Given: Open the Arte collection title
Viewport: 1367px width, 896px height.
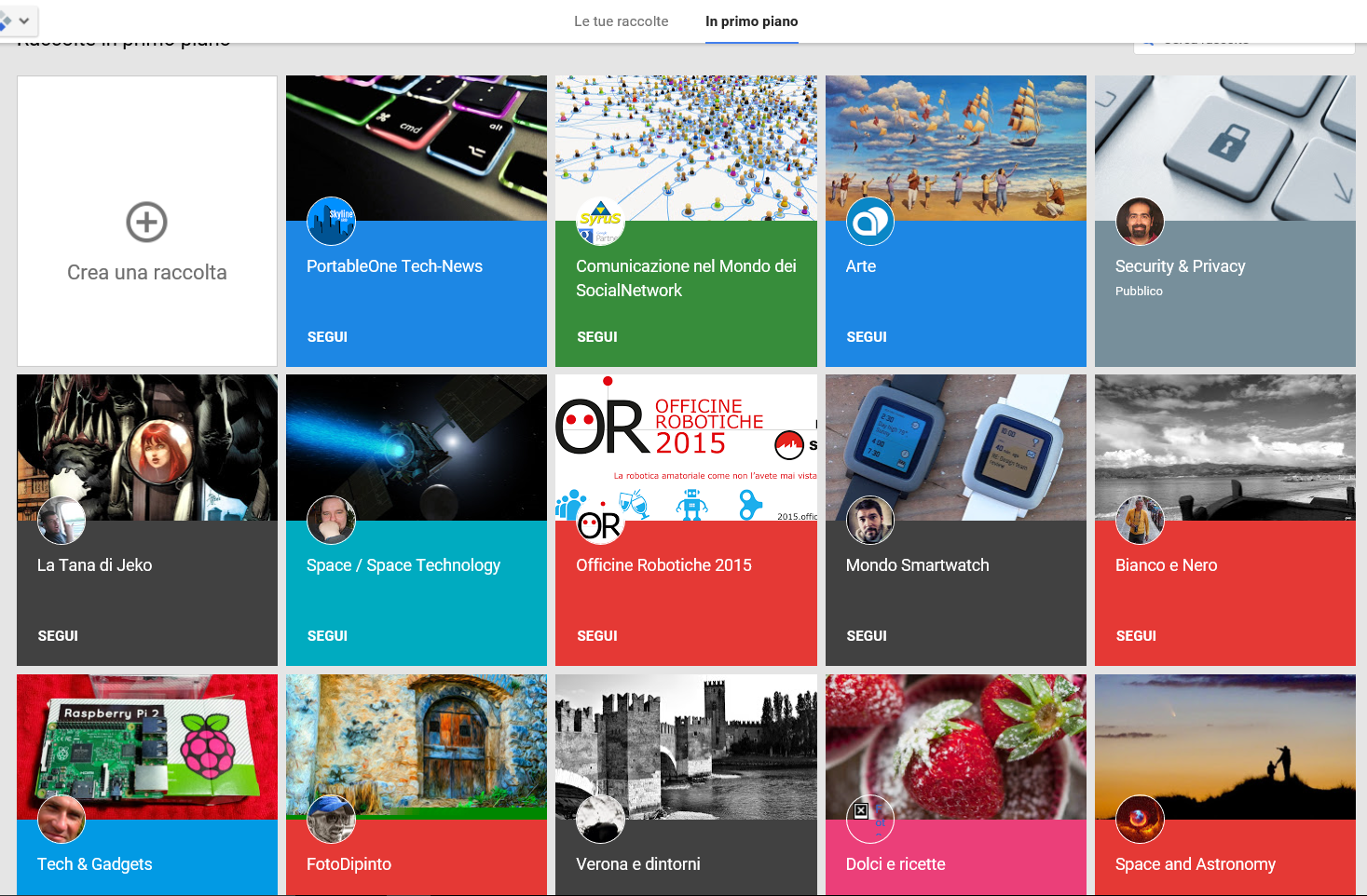Looking at the screenshot, I should (x=861, y=266).
